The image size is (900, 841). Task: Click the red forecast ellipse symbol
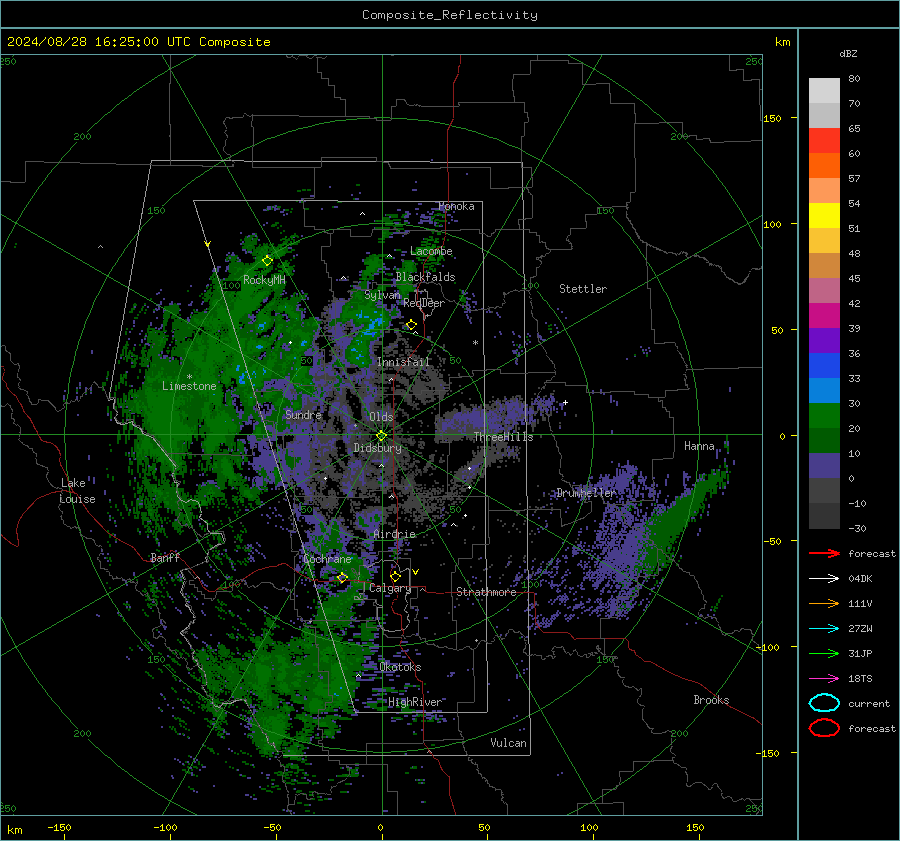tap(824, 728)
